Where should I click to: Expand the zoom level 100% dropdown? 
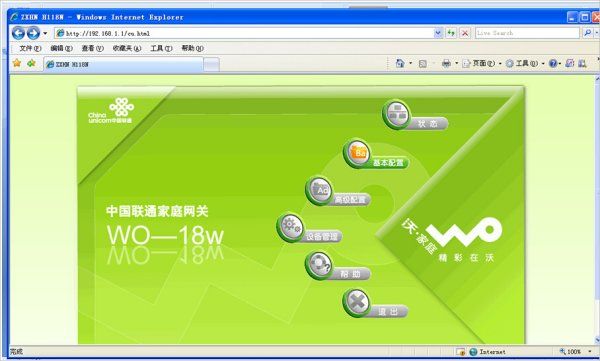click(x=590, y=351)
